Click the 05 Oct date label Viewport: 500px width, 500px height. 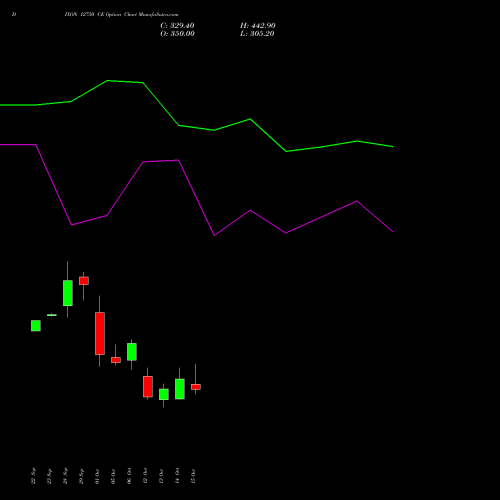(113, 476)
